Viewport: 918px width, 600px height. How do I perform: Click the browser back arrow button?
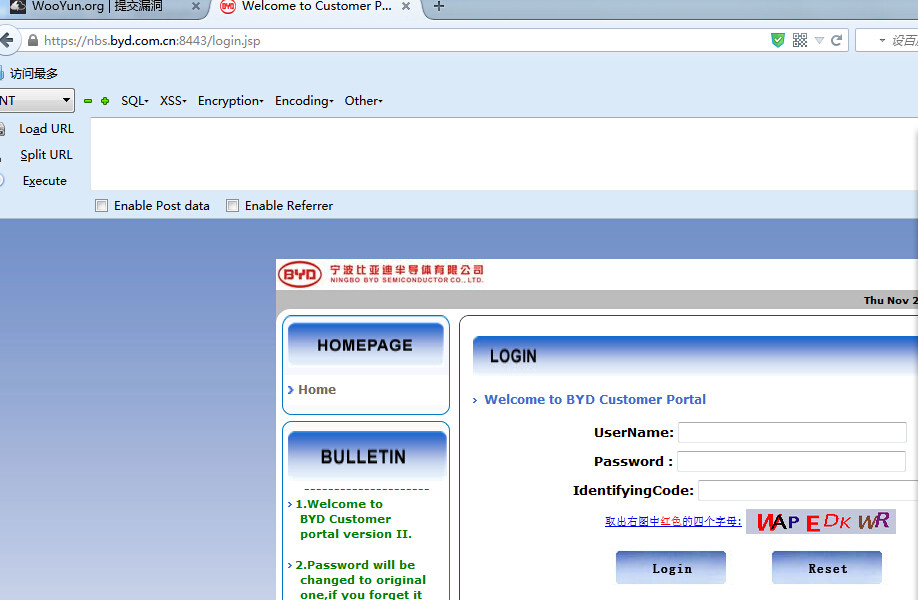tap(6, 40)
